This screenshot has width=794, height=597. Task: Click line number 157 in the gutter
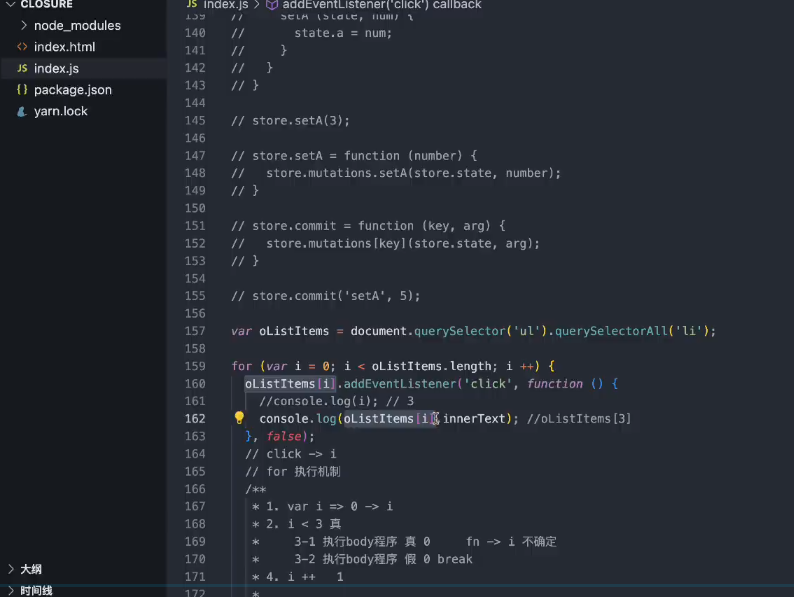[195, 331]
